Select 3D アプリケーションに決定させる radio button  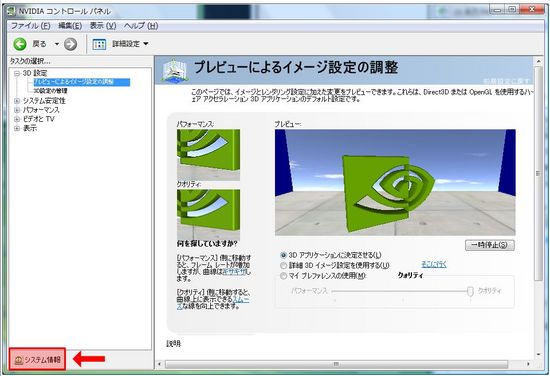pos(283,255)
